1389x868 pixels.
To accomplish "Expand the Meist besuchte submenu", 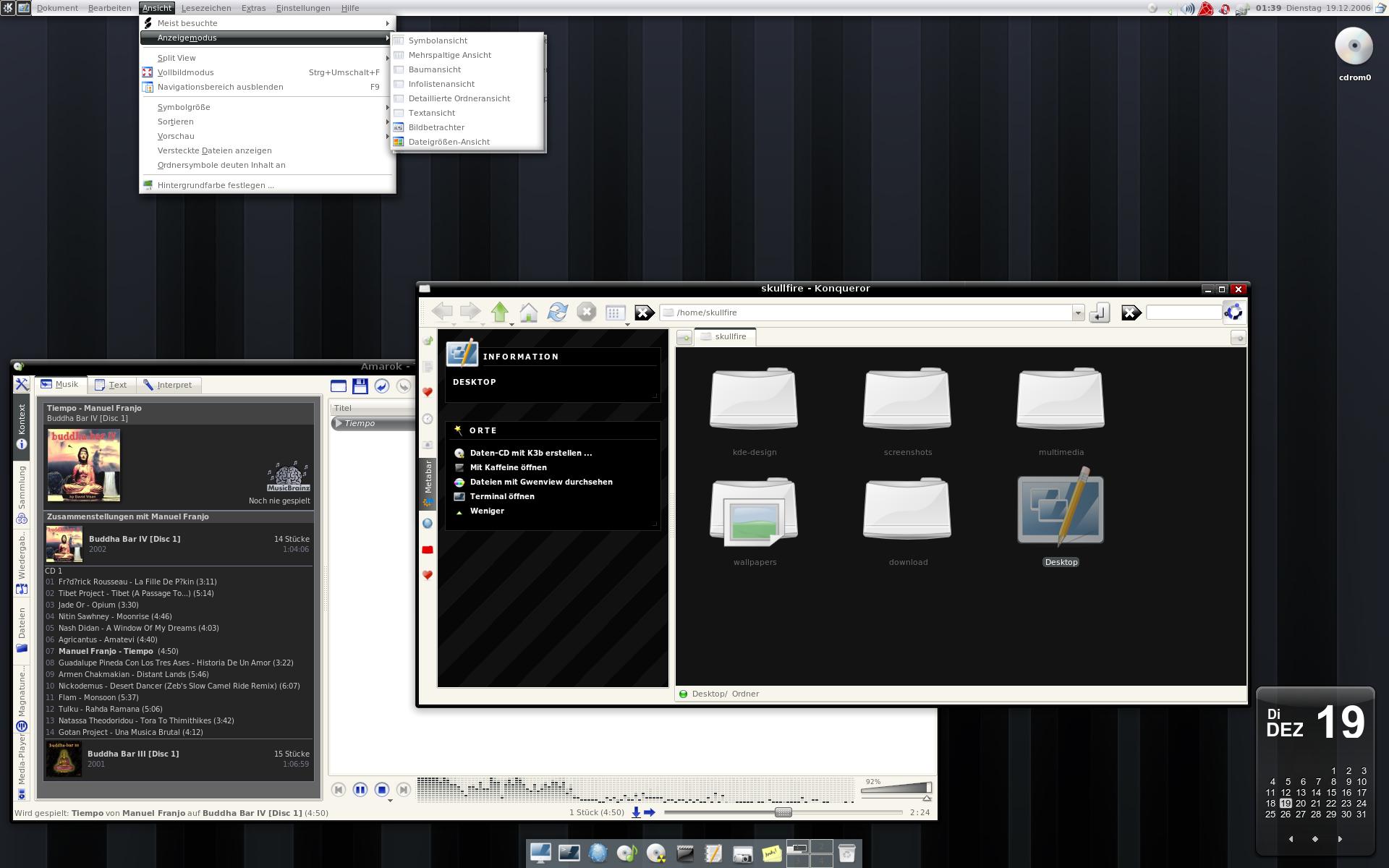I will click(268, 23).
